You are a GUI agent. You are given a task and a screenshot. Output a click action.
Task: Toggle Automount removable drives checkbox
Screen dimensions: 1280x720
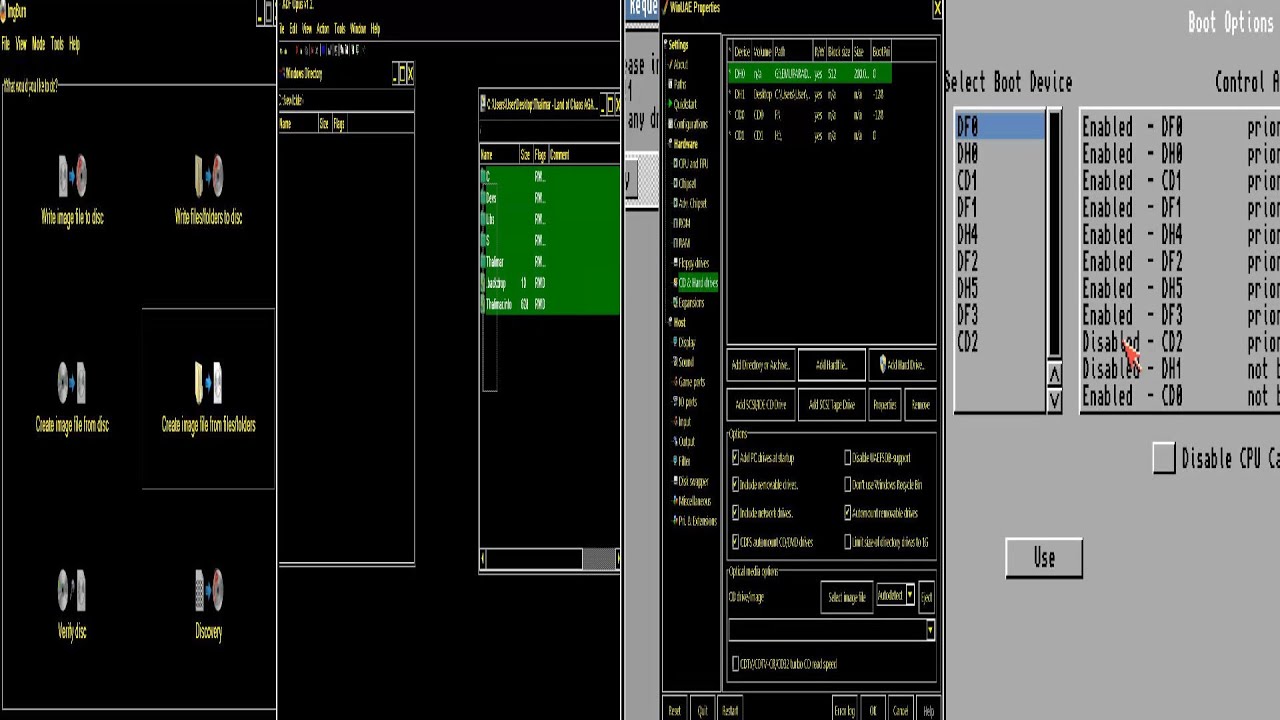tap(848, 513)
